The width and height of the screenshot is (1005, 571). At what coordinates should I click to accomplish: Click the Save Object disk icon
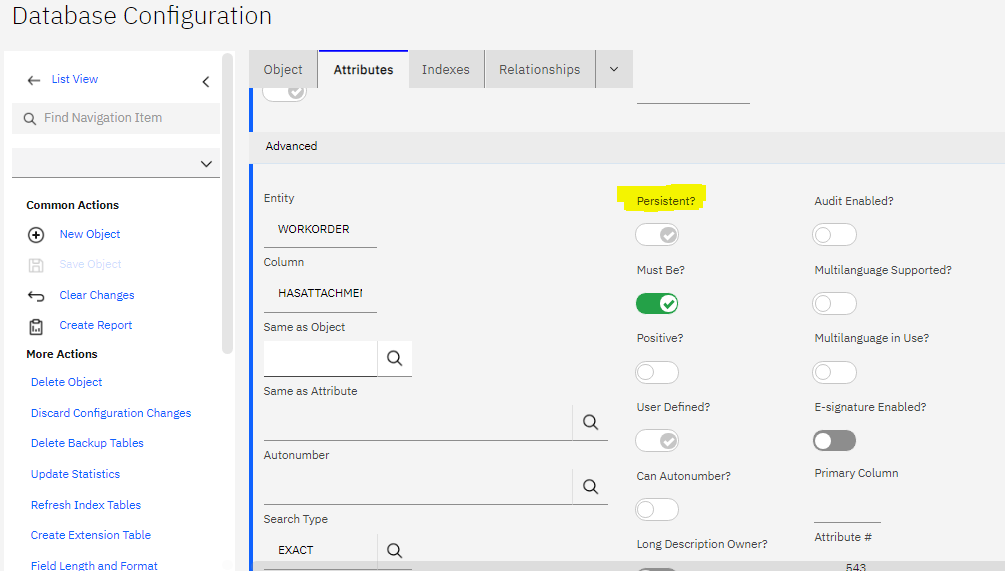point(36,265)
